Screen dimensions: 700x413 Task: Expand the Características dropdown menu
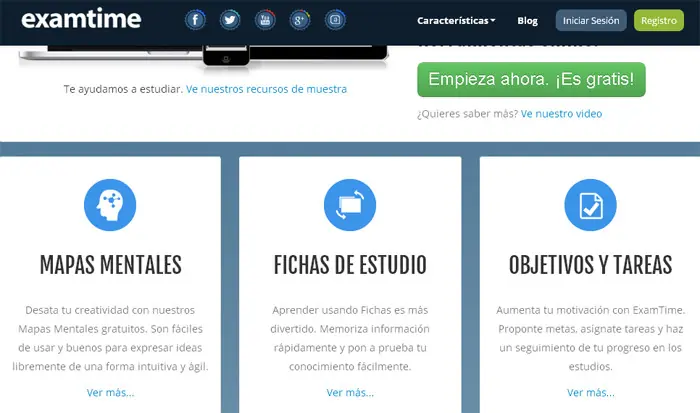coord(456,21)
